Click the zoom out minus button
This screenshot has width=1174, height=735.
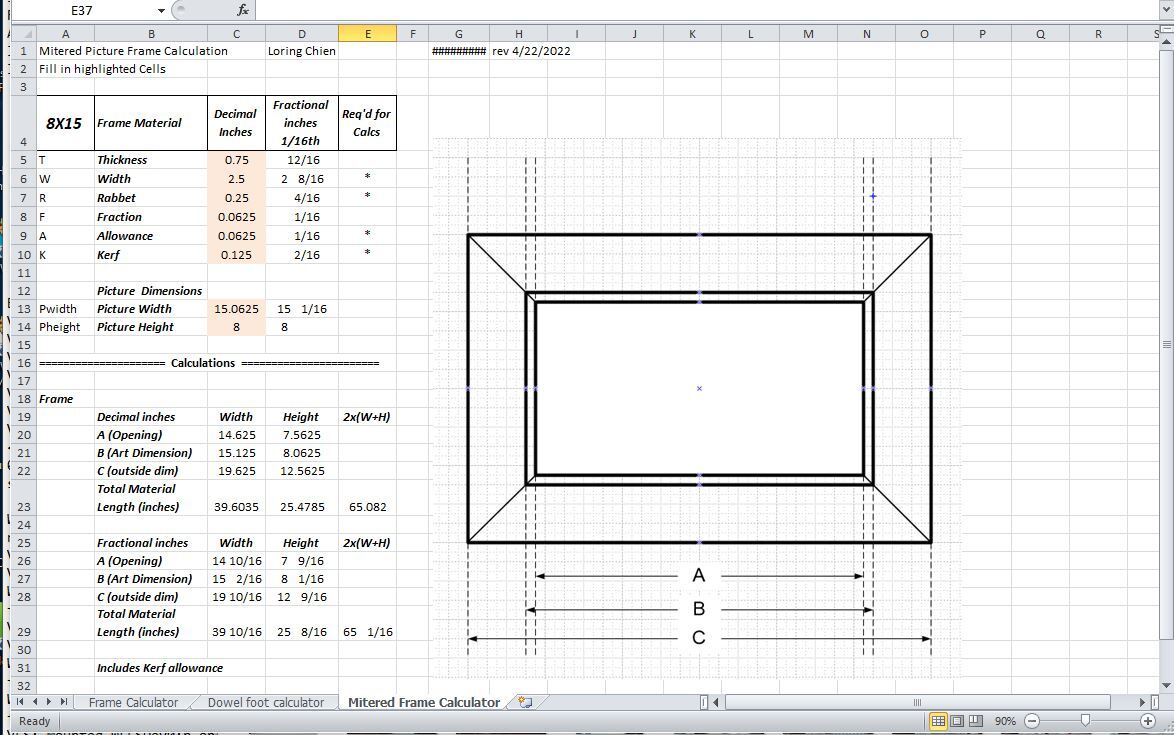[x=1032, y=721]
